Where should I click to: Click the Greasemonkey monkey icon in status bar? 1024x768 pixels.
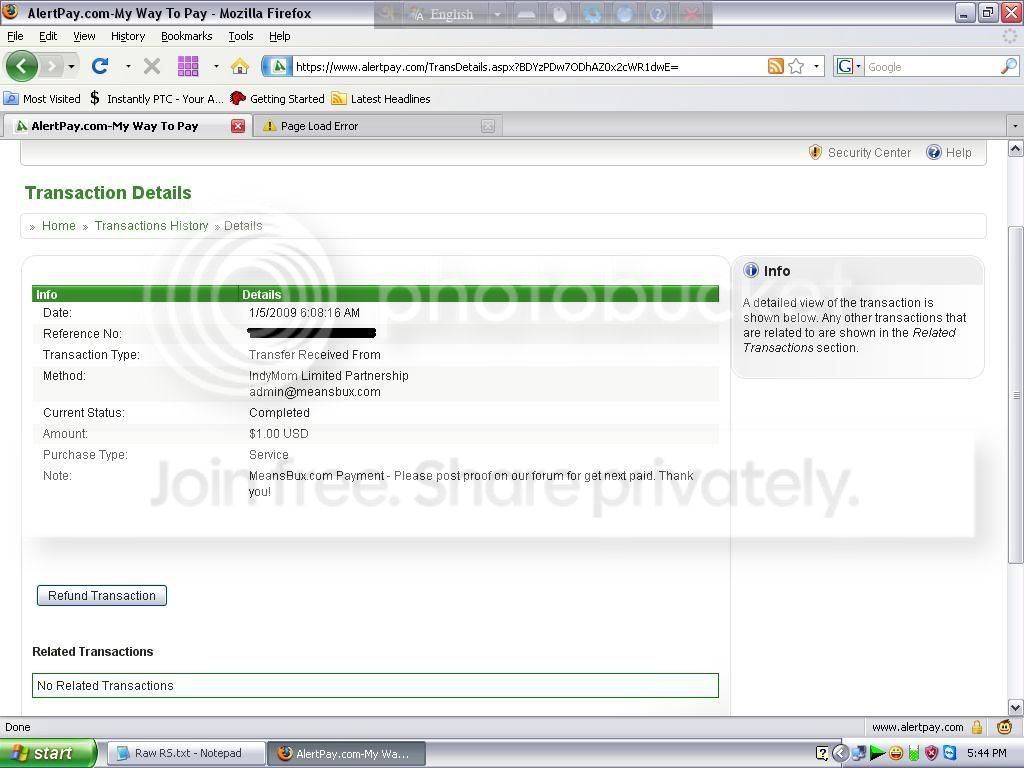coord(1004,727)
